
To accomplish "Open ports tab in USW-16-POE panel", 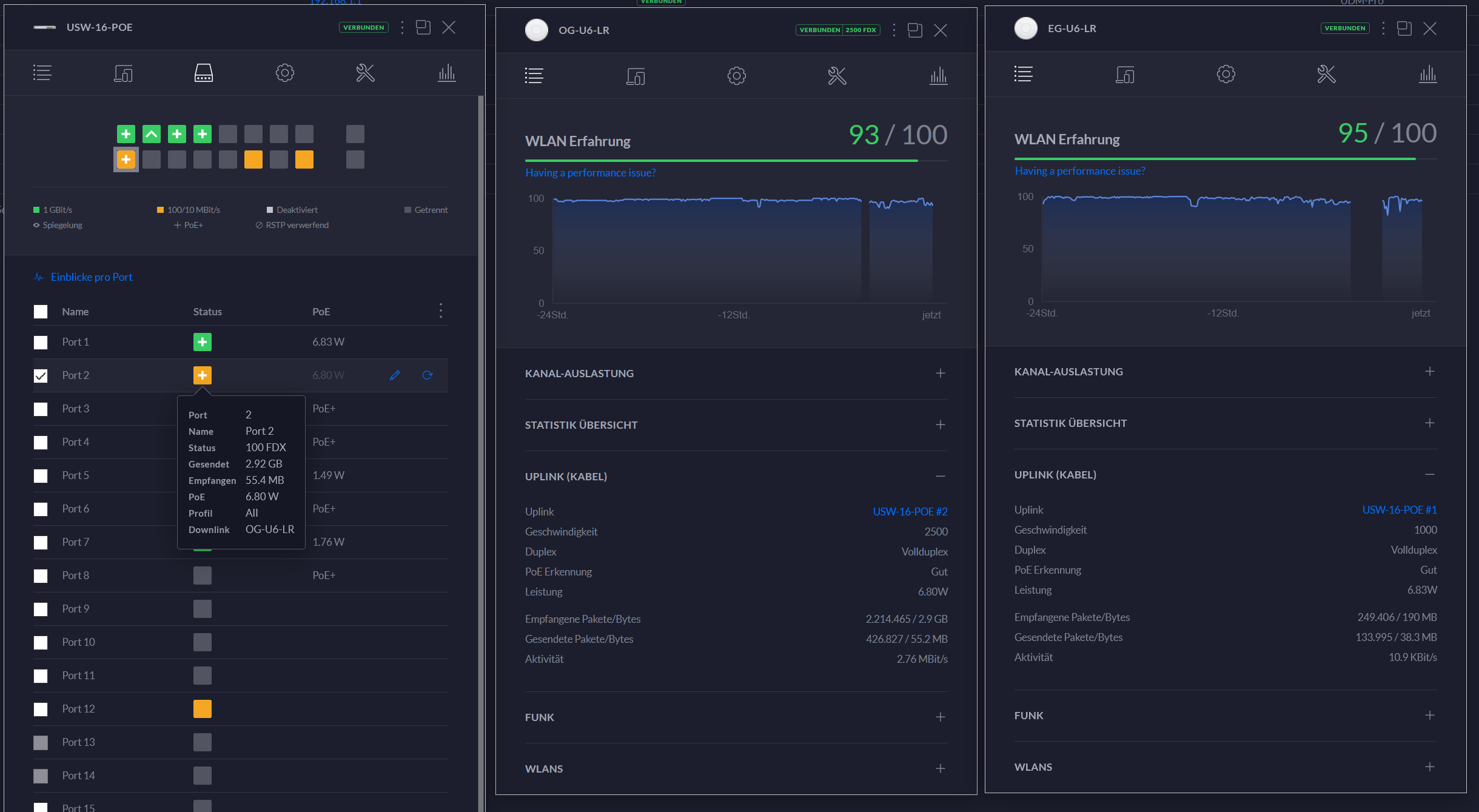I will [x=203, y=73].
